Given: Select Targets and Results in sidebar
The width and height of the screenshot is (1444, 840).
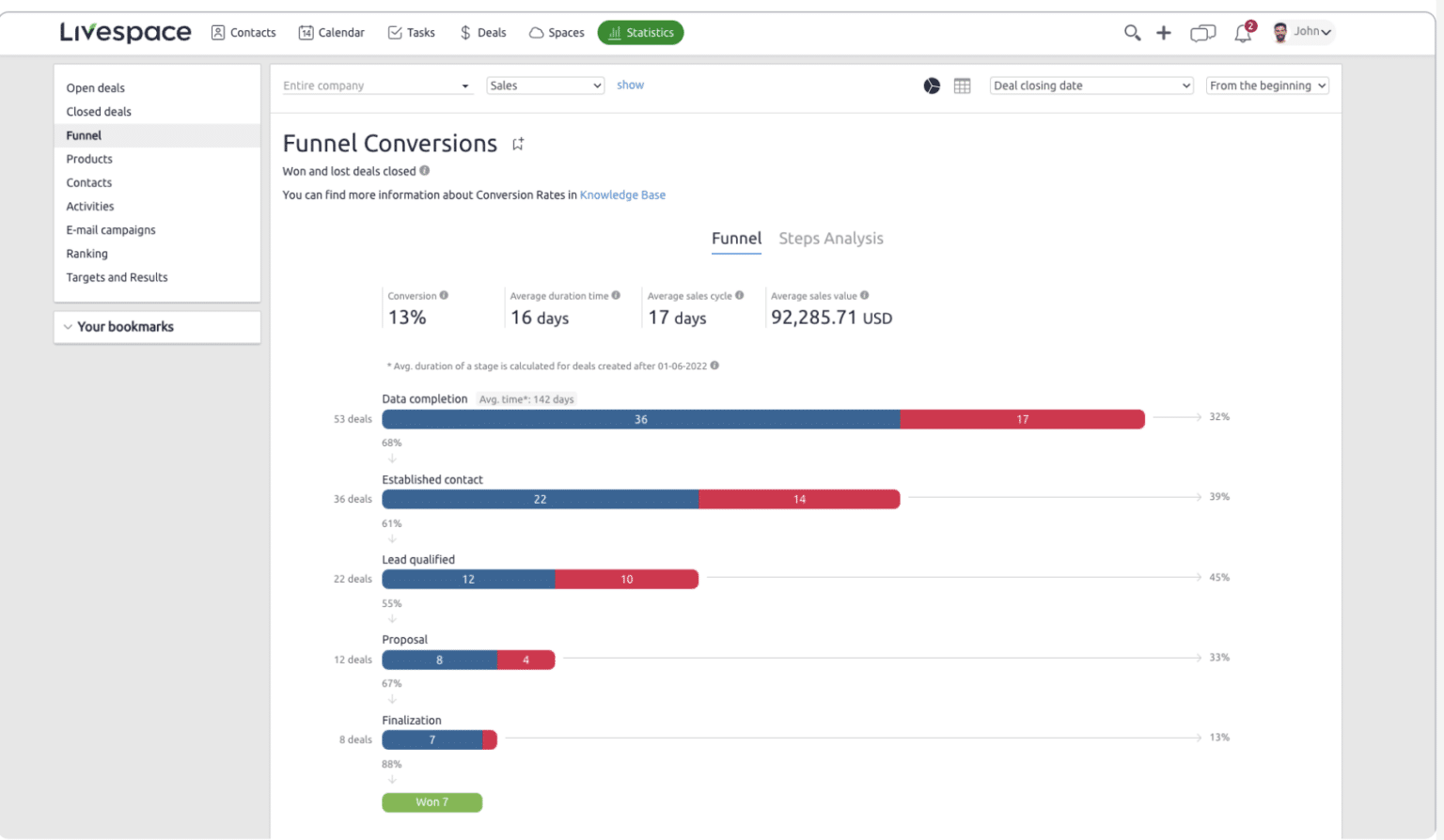Looking at the screenshot, I should click(117, 277).
